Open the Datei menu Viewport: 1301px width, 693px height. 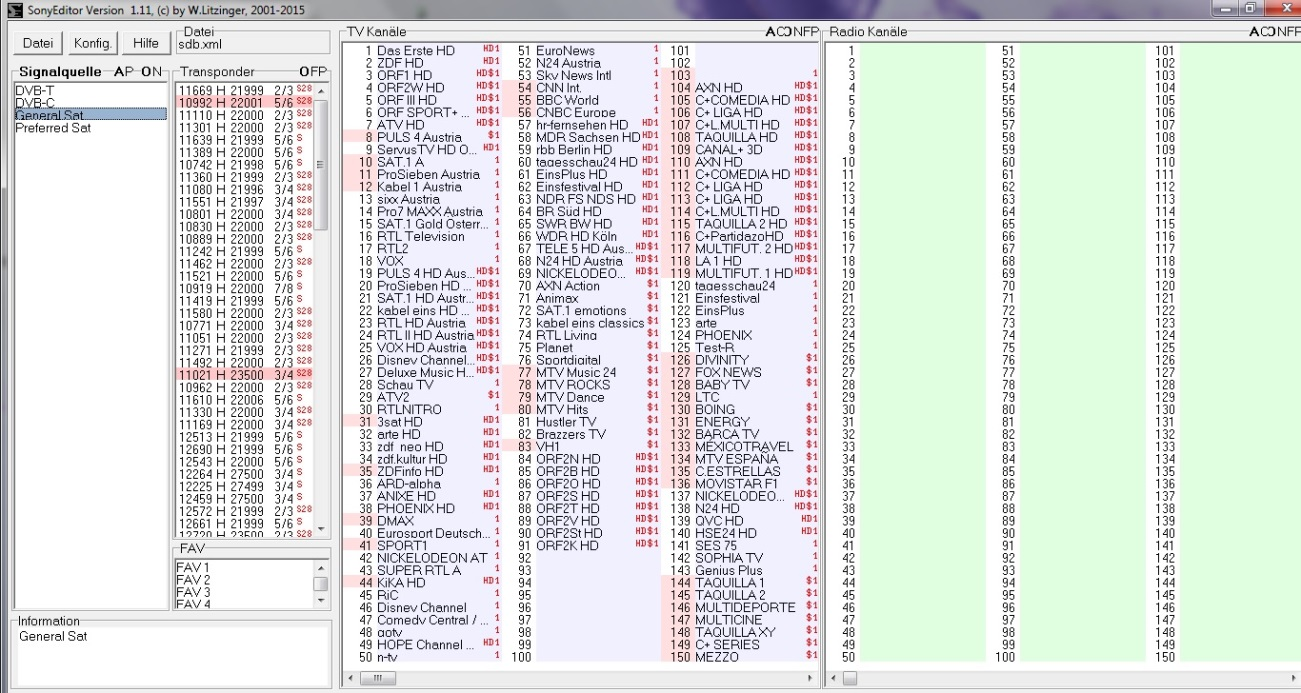38,44
